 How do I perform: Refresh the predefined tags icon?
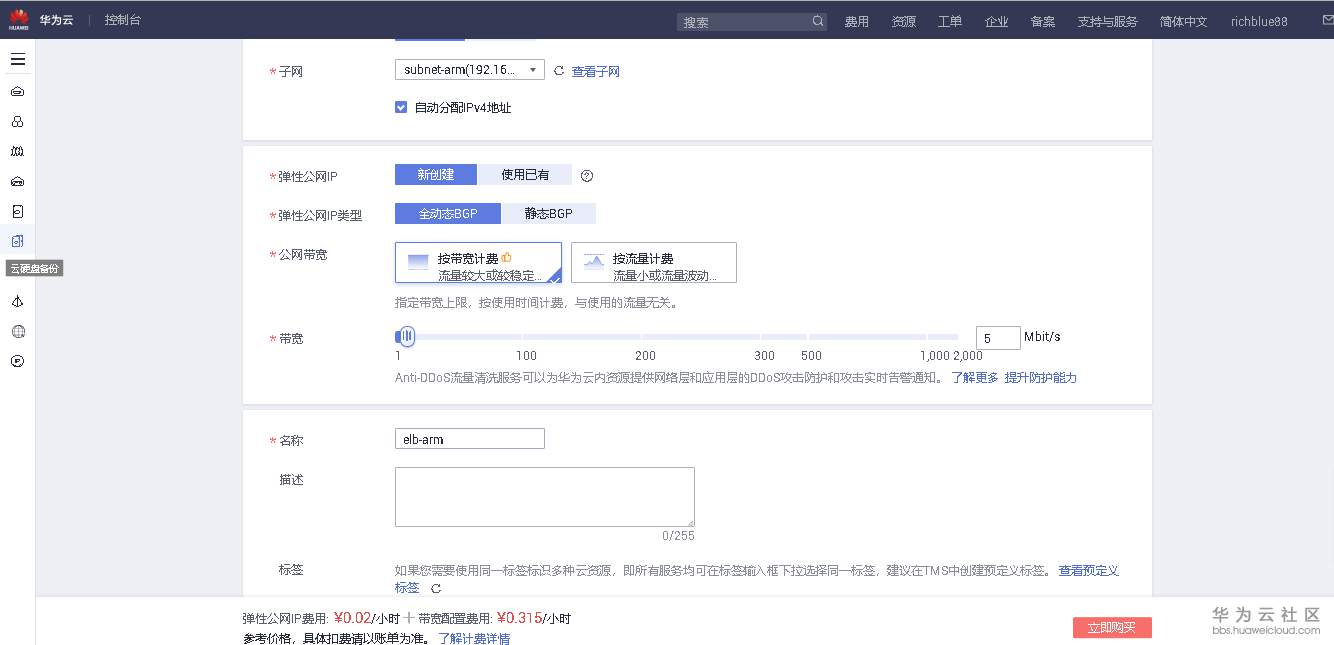pos(435,588)
